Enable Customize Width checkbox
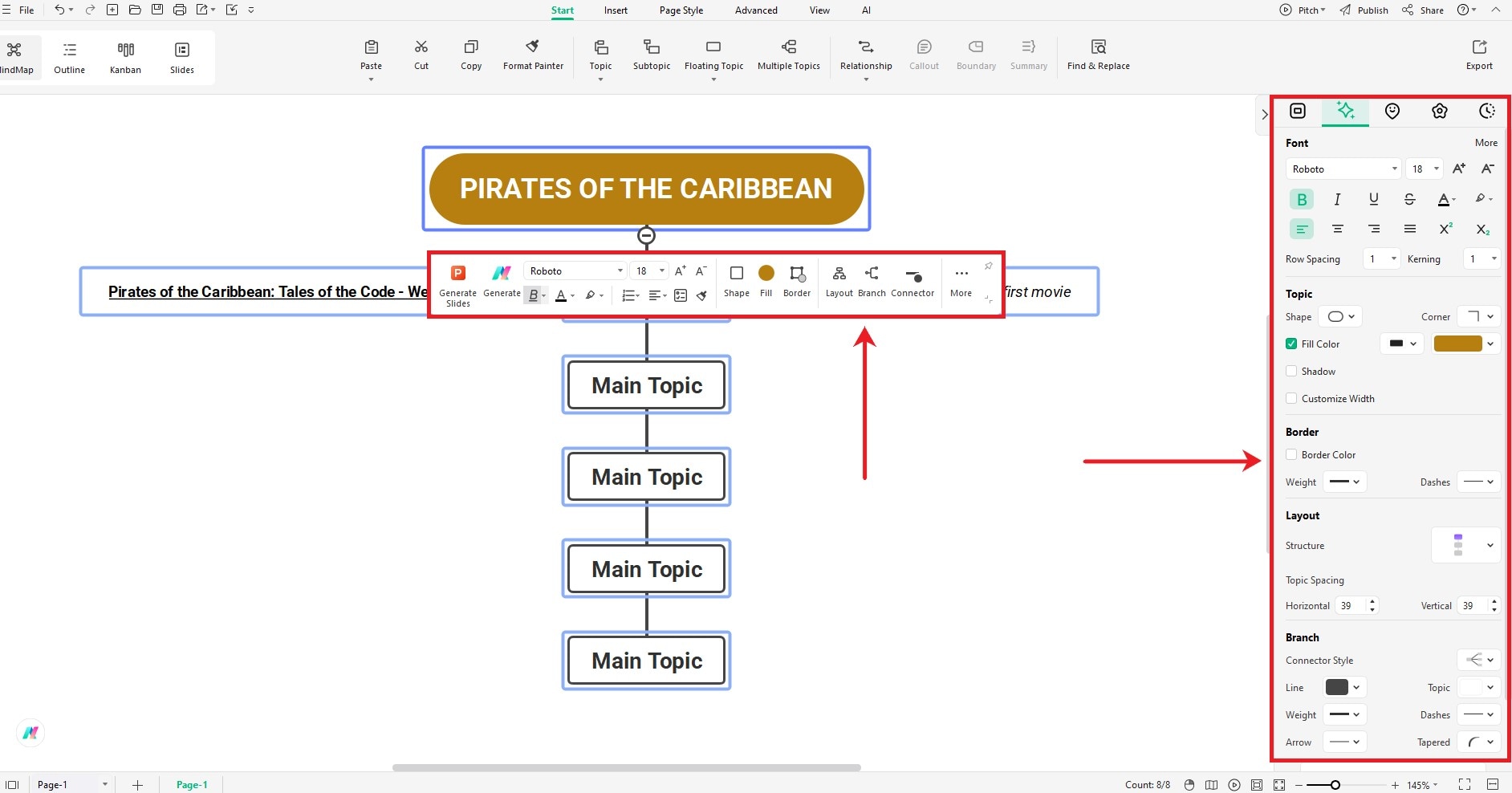Screen dimensions: 1512x793 [1291, 398]
